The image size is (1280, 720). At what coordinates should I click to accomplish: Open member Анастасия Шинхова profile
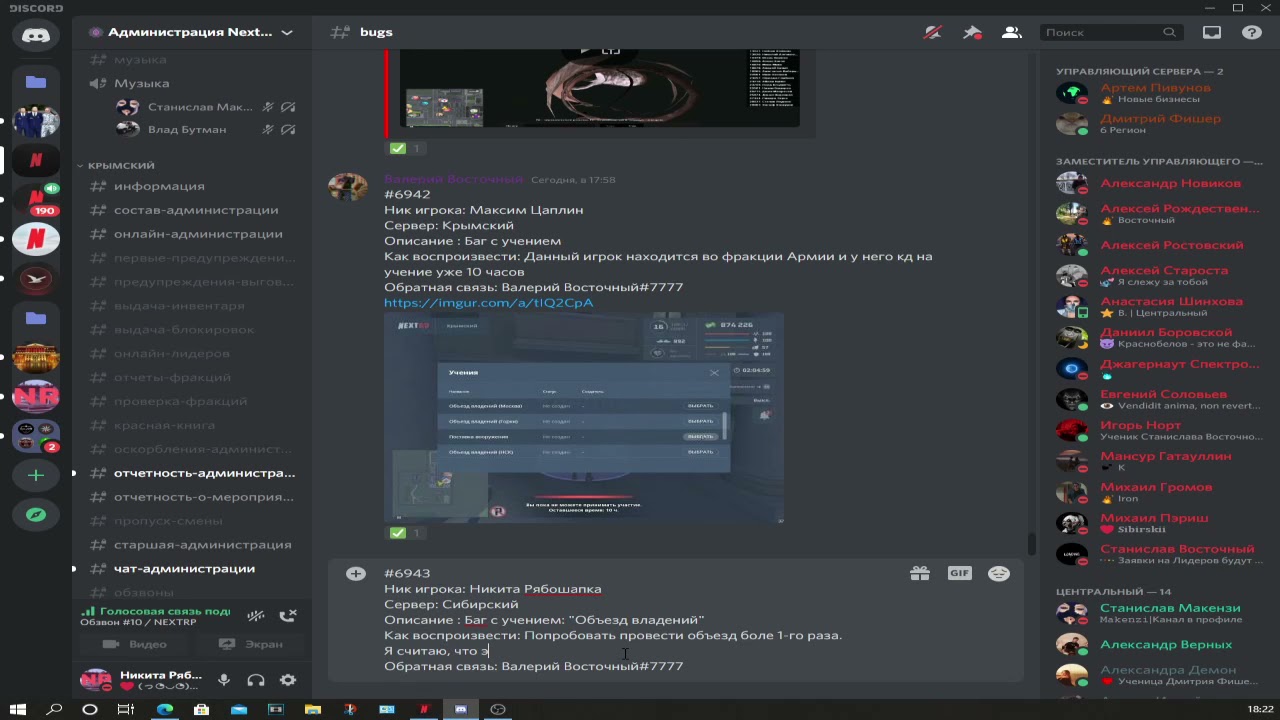coord(1161,307)
